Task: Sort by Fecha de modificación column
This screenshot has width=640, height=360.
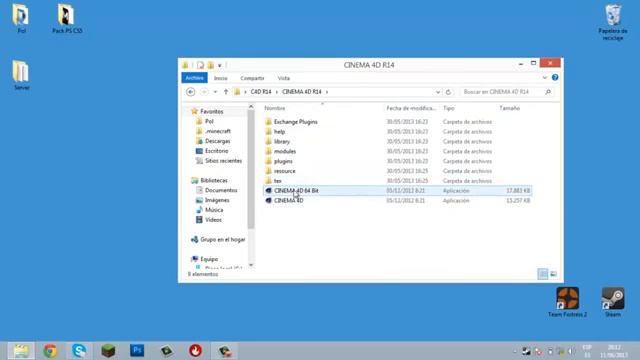Action: [x=411, y=108]
